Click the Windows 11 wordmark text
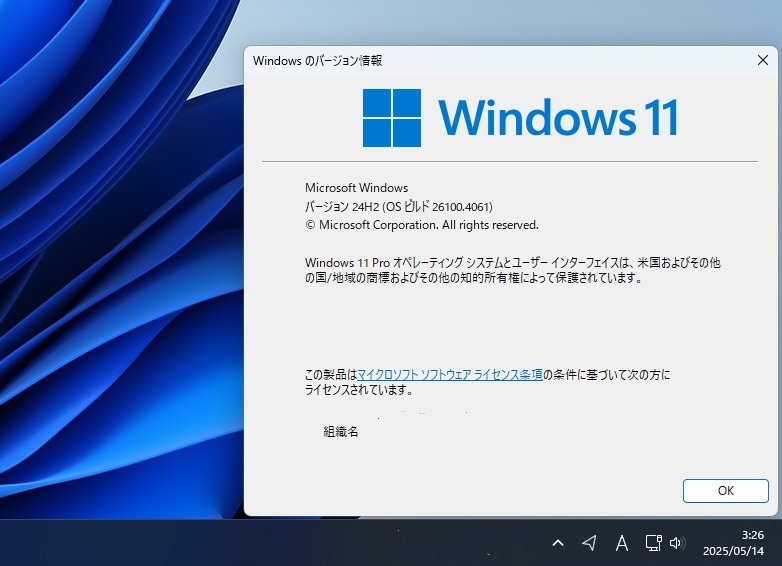 [x=558, y=118]
